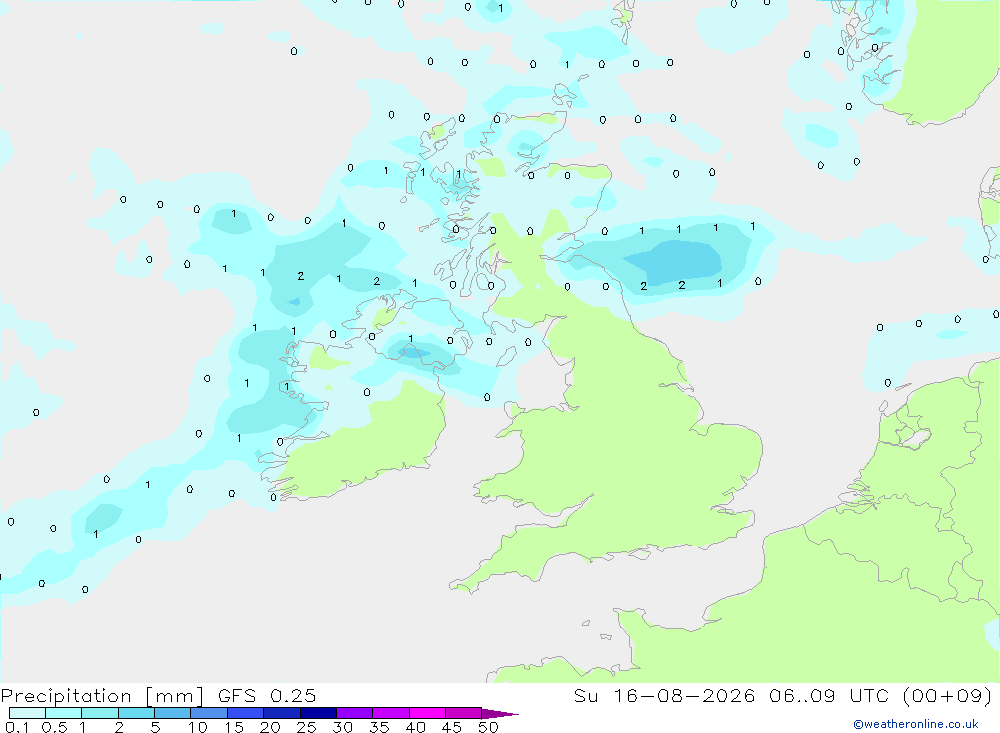Click the 25–30 mm legend swatch
Viewport: 1000px width, 733px height.
coord(318,713)
